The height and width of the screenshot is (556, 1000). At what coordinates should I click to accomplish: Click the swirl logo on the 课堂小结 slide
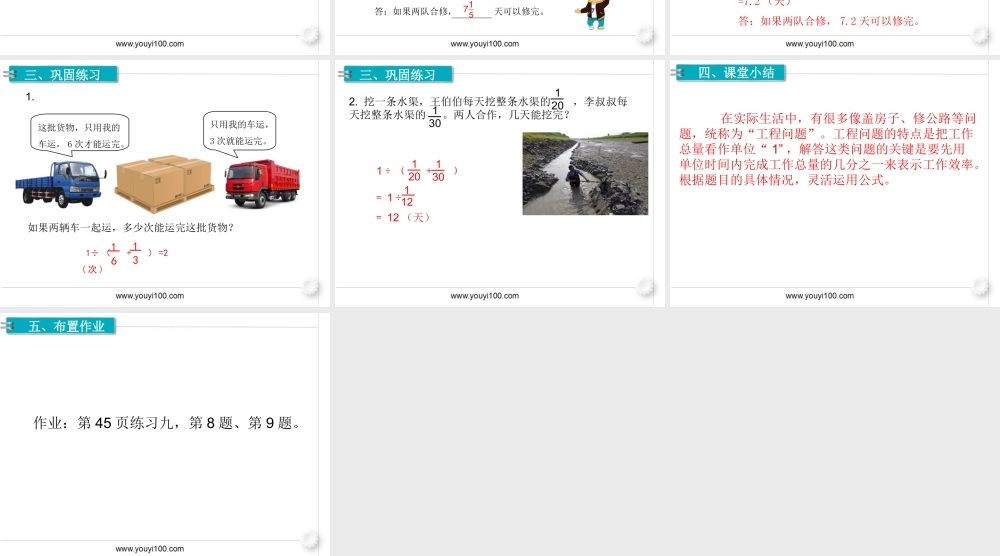pos(980,288)
